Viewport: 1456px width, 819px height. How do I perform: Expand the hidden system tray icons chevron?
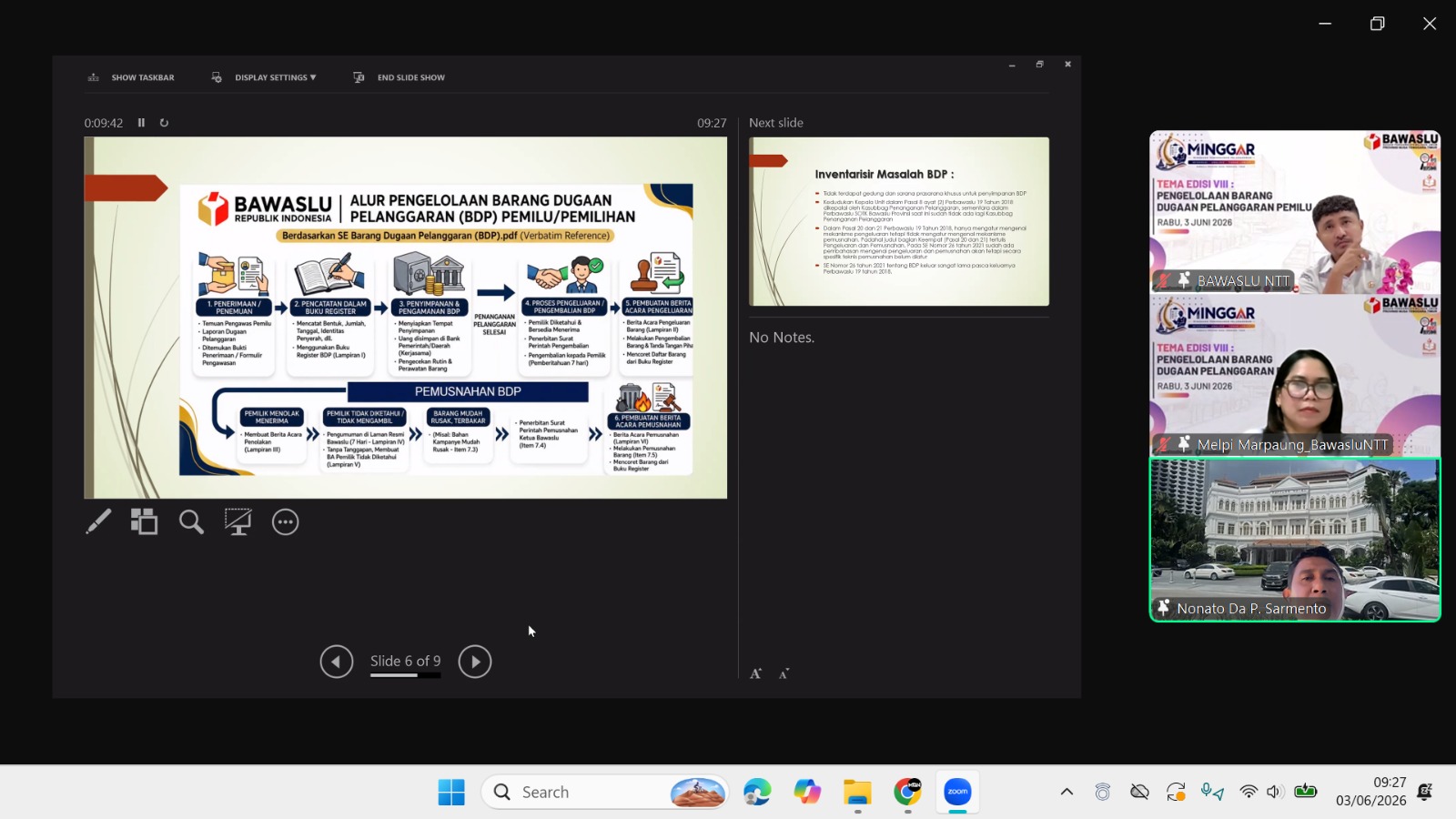pyautogui.click(x=1067, y=793)
